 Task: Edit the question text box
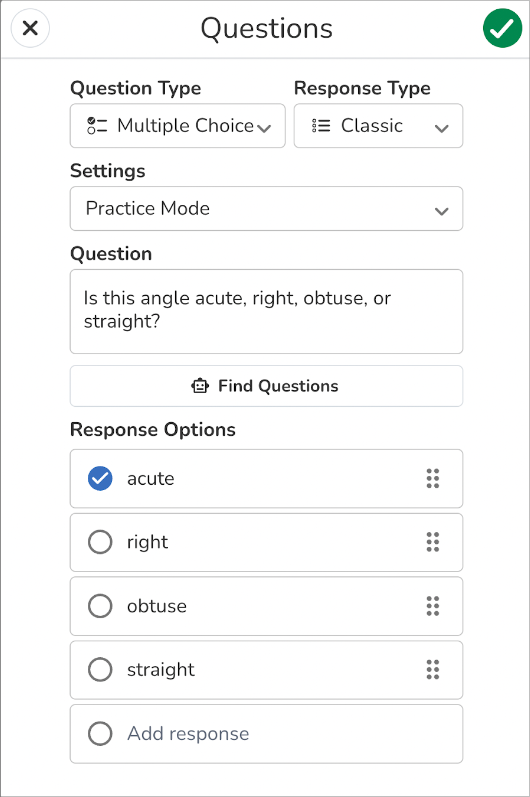click(x=266, y=312)
